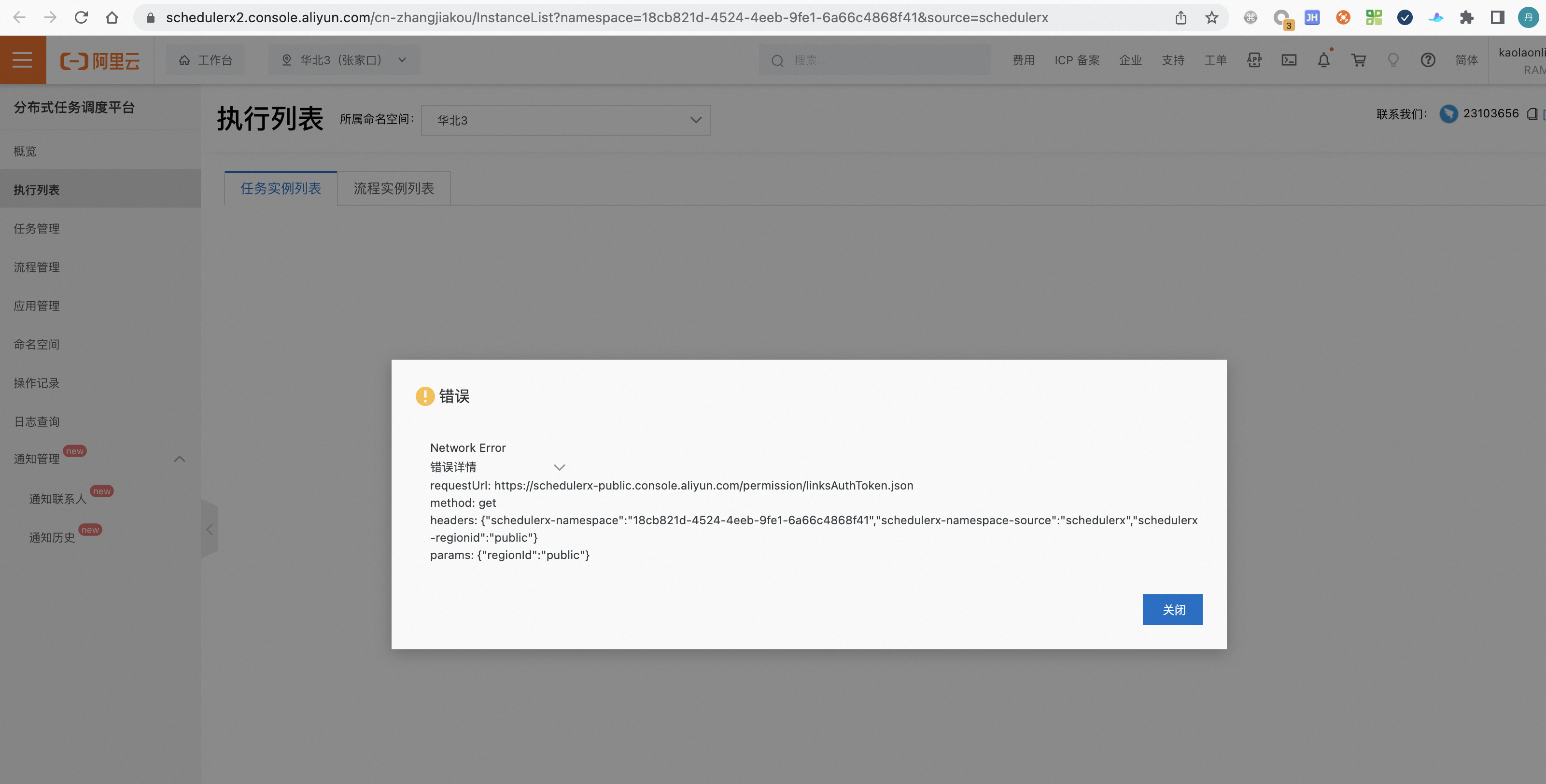1546x784 pixels.
Task: Open the 所属命名空间 namespace dropdown
Action: click(x=565, y=120)
